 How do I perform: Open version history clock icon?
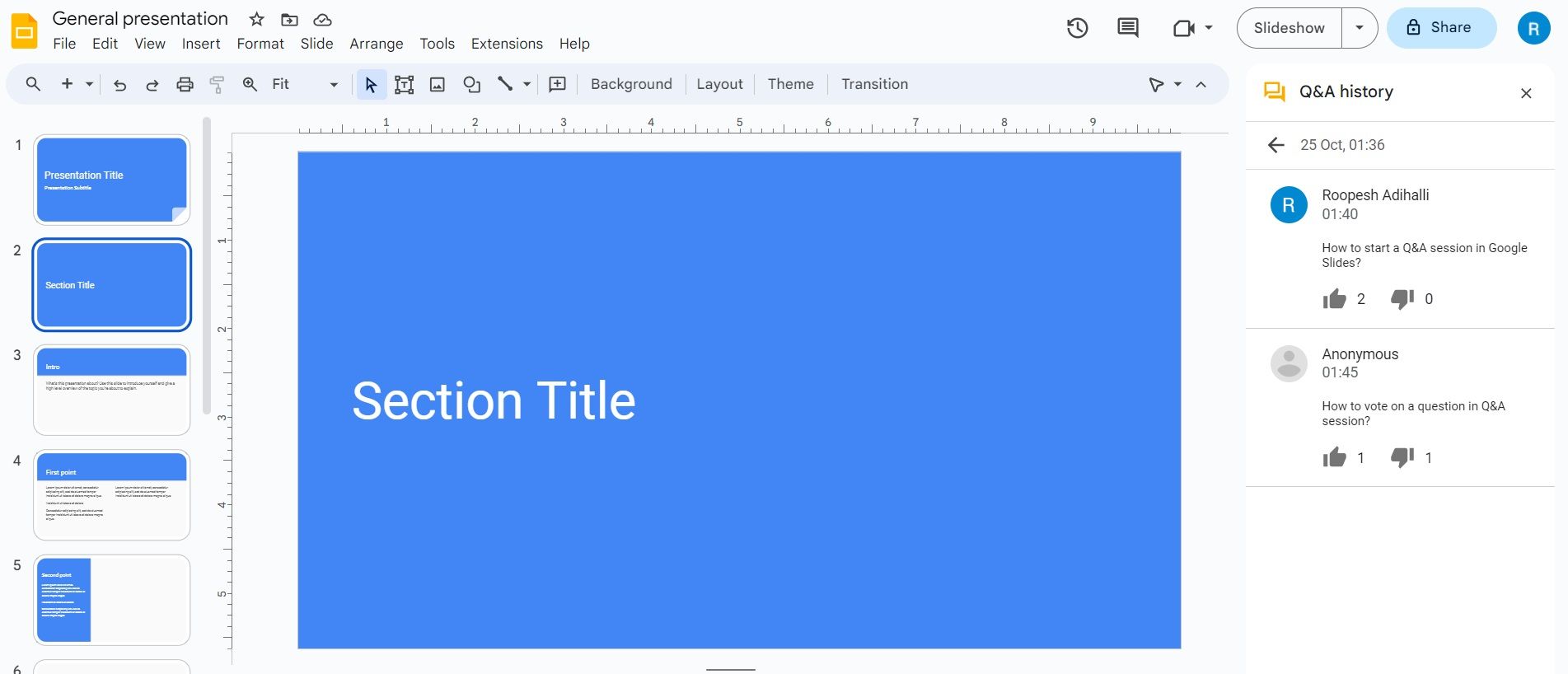(x=1077, y=28)
